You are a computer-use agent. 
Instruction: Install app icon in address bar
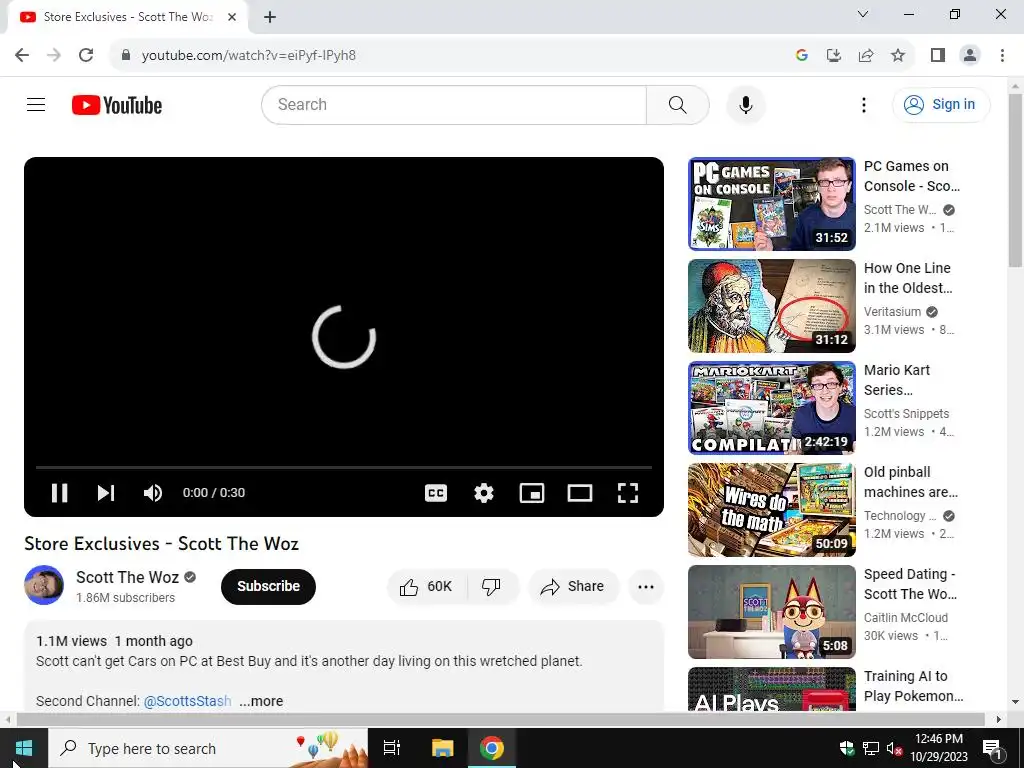tap(833, 55)
